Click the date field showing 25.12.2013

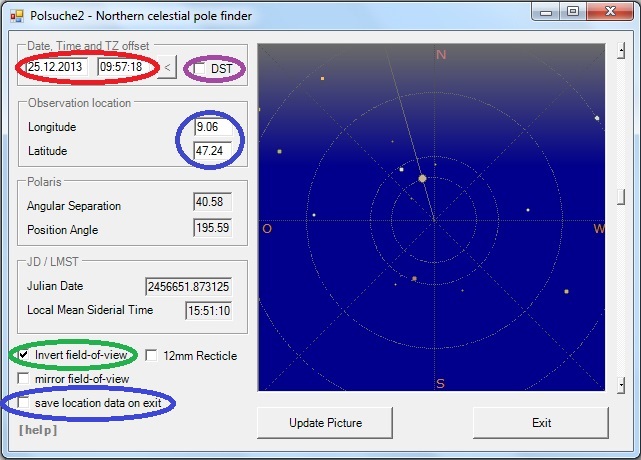56,66
